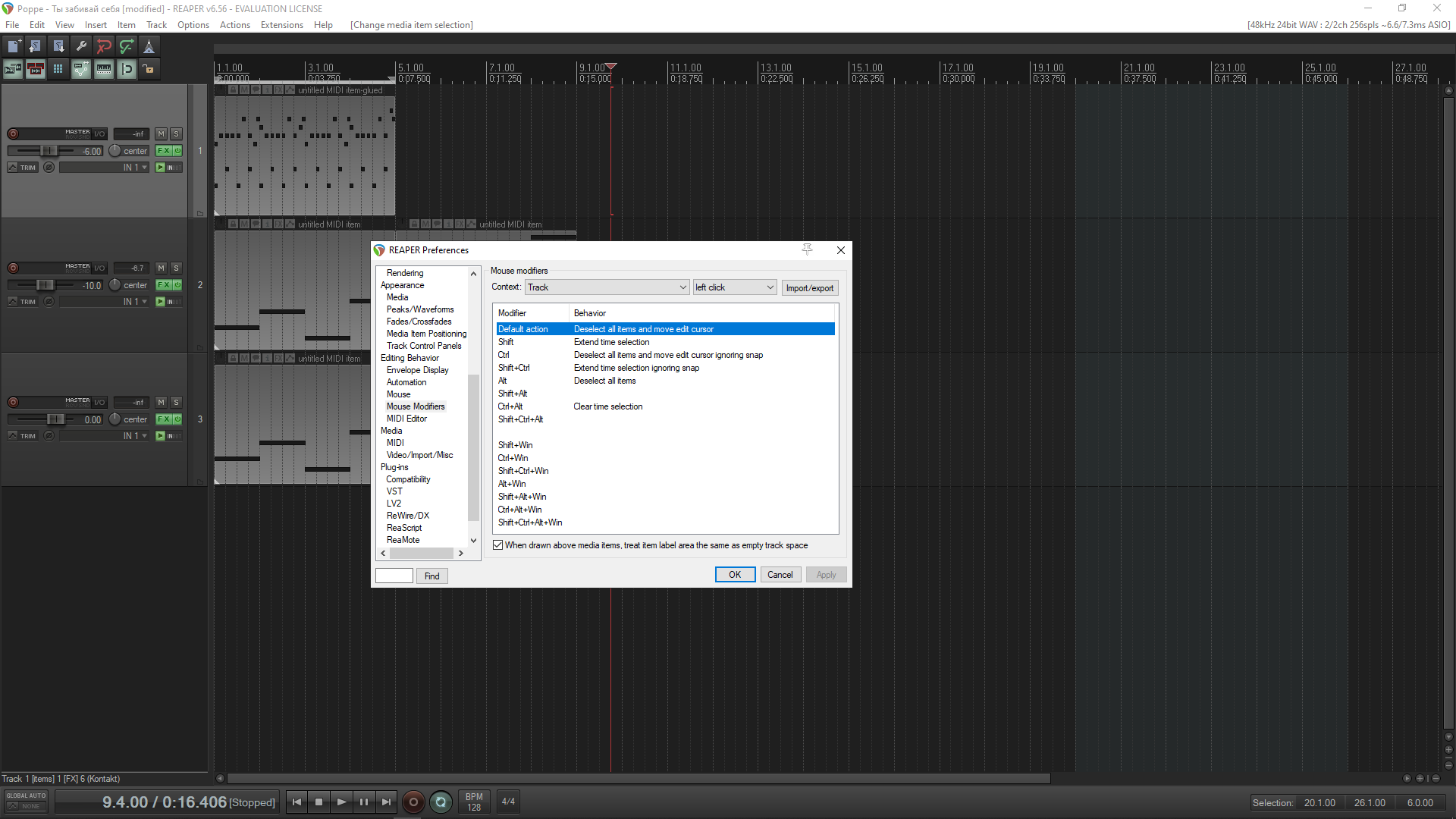
Task: Mute track 1 with M button
Action: click(161, 133)
